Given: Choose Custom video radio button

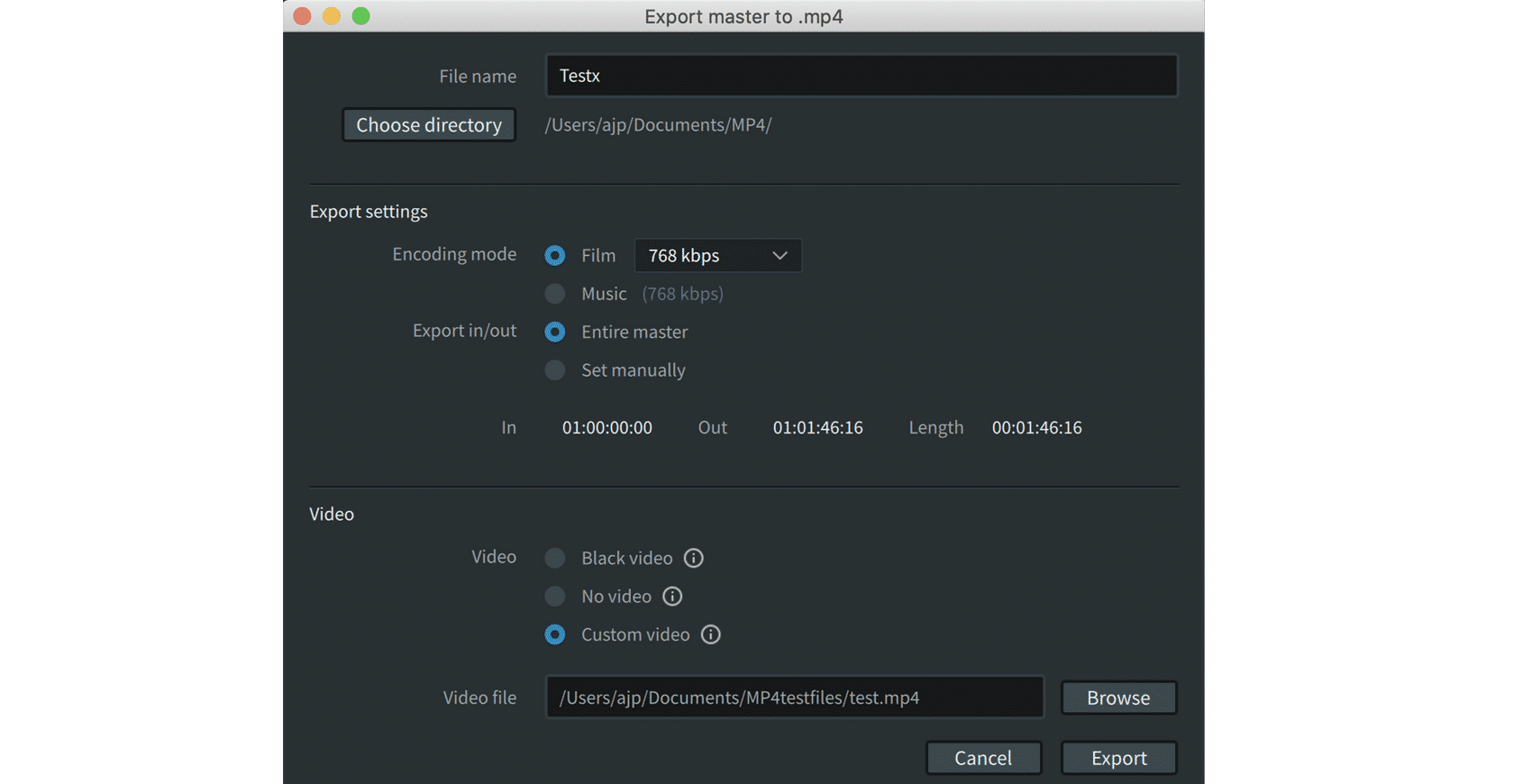Looking at the screenshot, I should (x=555, y=635).
